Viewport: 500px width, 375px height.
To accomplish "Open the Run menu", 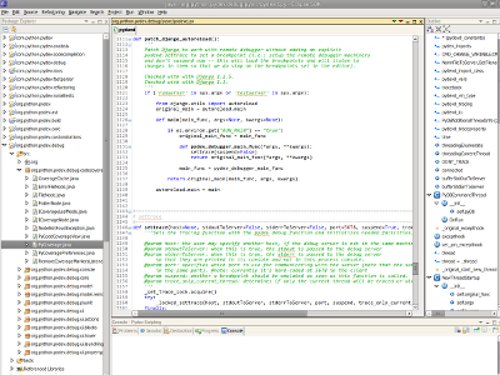I will tap(130, 12).
